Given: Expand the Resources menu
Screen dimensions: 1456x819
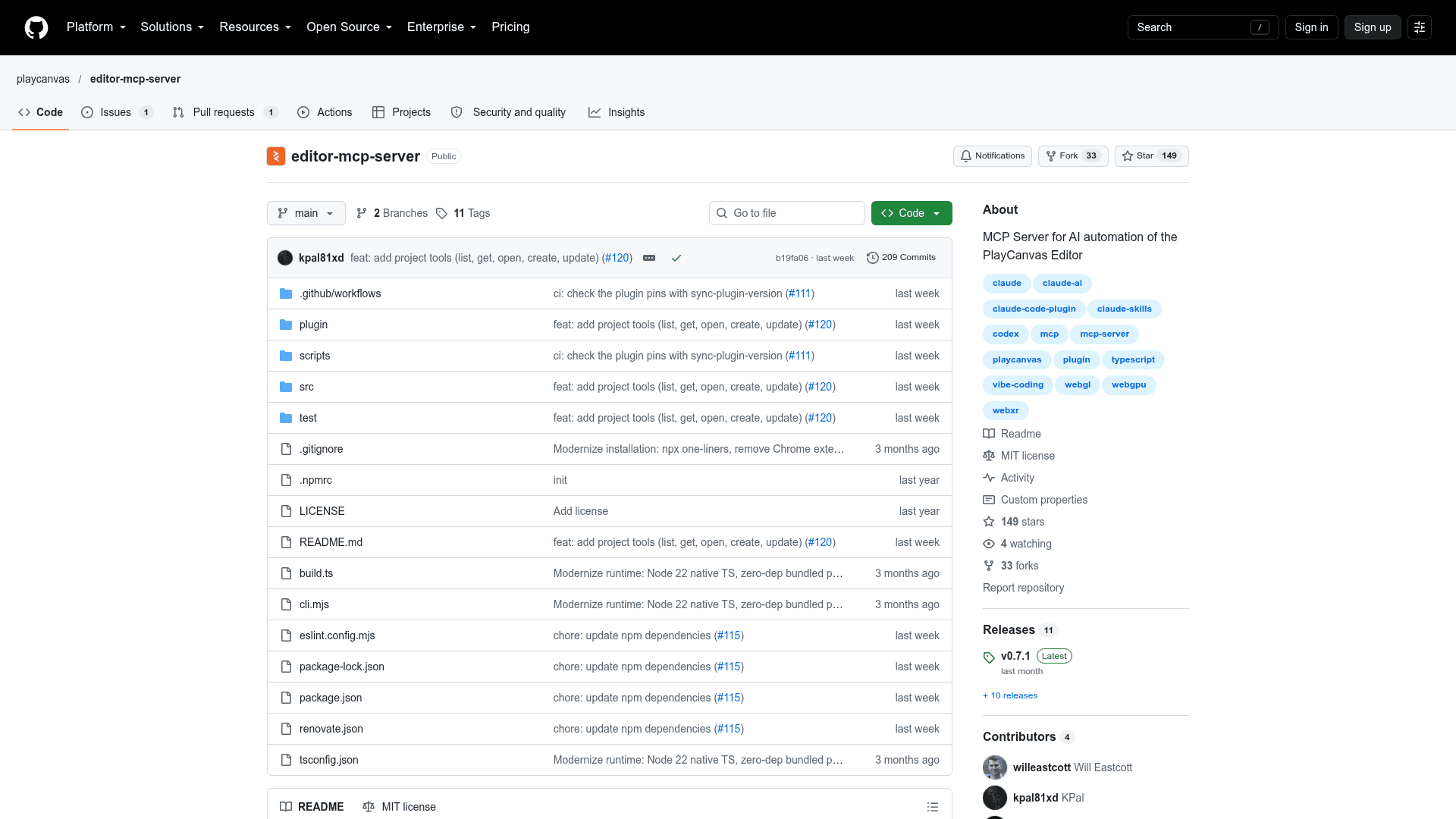Looking at the screenshot, I should click(x=256, y=27).
